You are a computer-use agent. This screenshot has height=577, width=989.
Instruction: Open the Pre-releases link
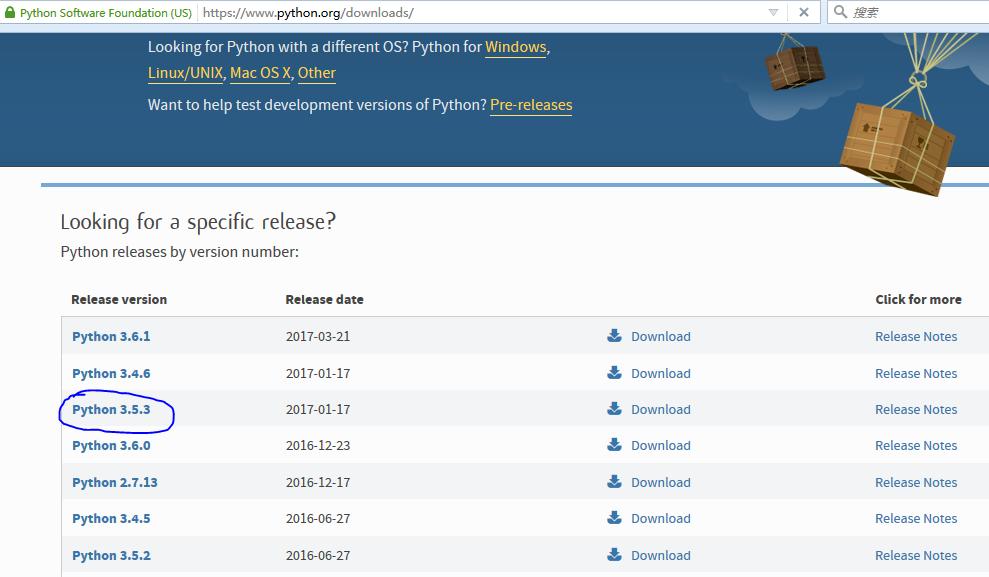click(531, 105)
